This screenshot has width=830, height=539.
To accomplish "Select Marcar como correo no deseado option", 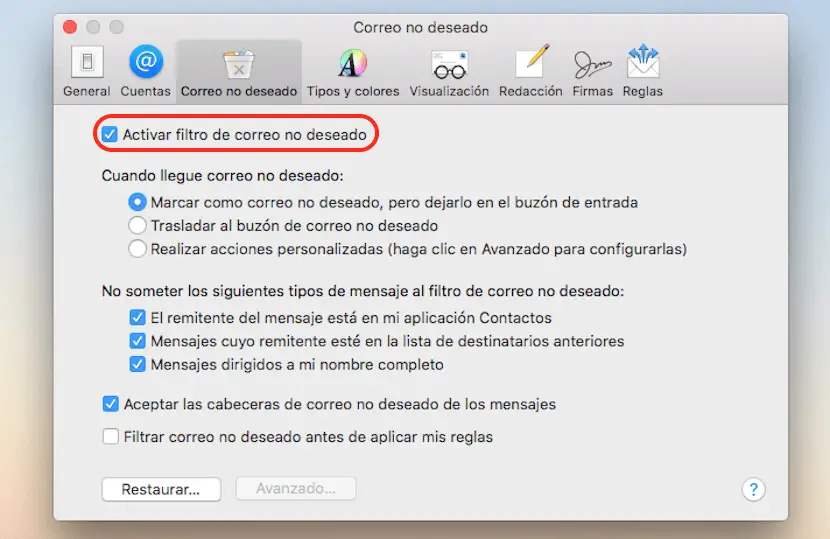I will click(137, 202).
